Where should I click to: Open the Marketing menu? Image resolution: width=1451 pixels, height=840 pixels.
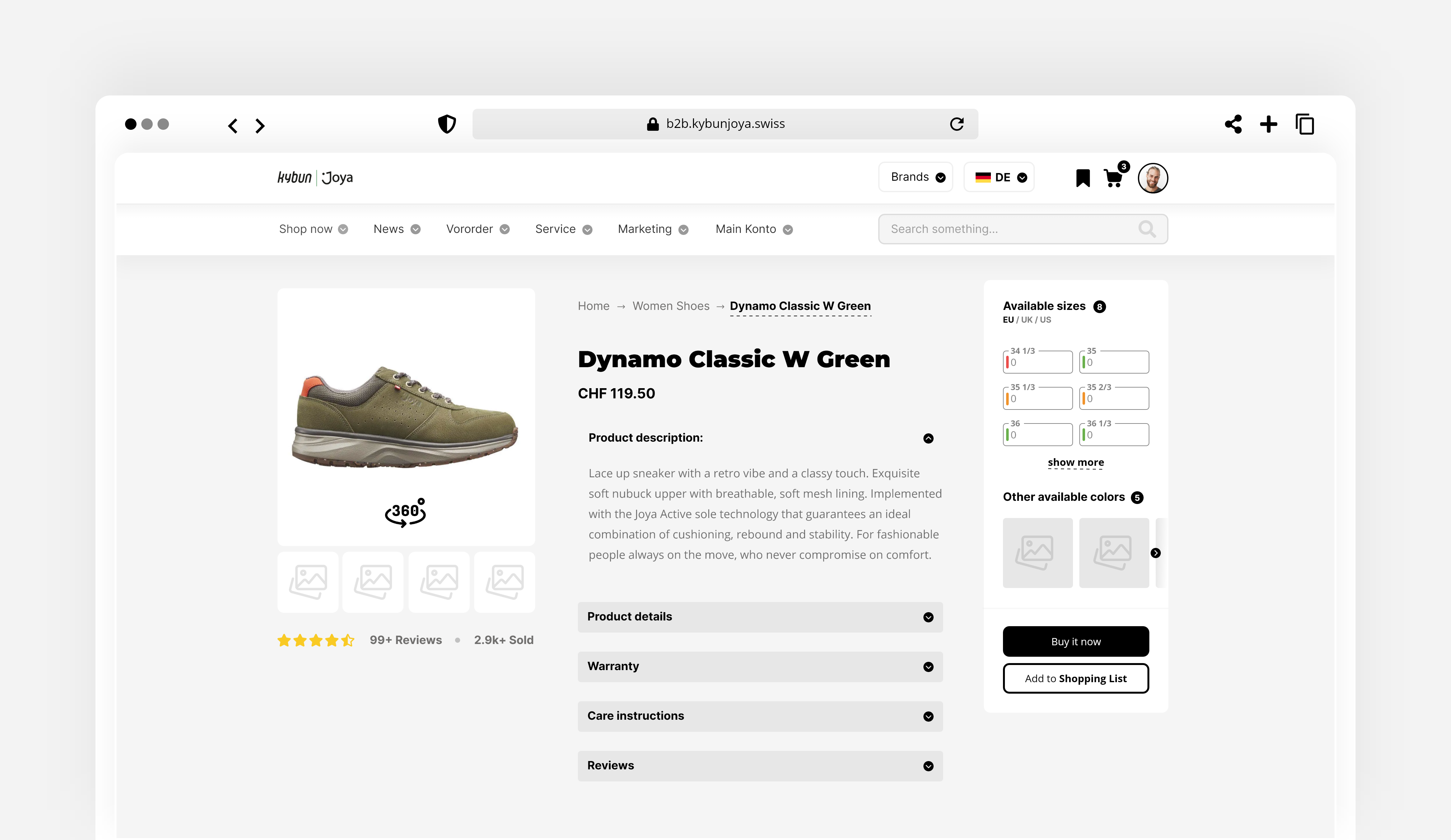pos(652,228)
